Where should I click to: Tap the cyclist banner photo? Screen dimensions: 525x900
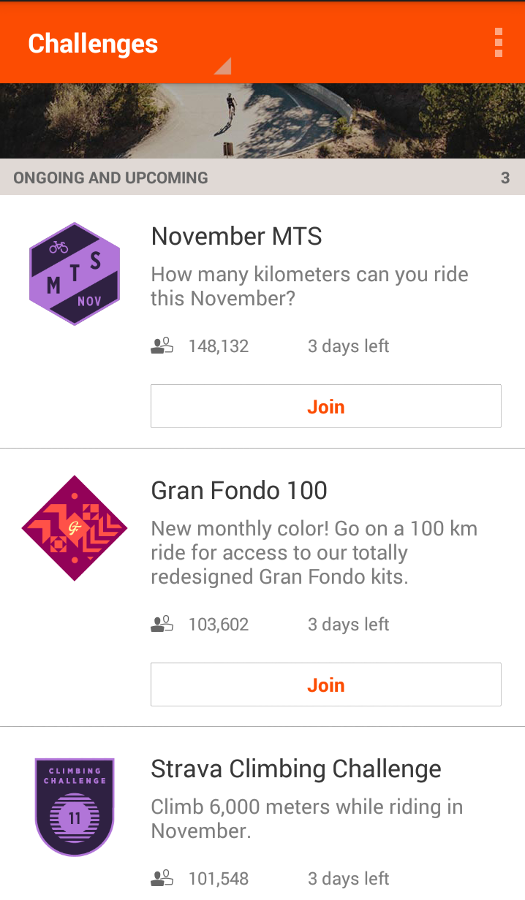262,121
